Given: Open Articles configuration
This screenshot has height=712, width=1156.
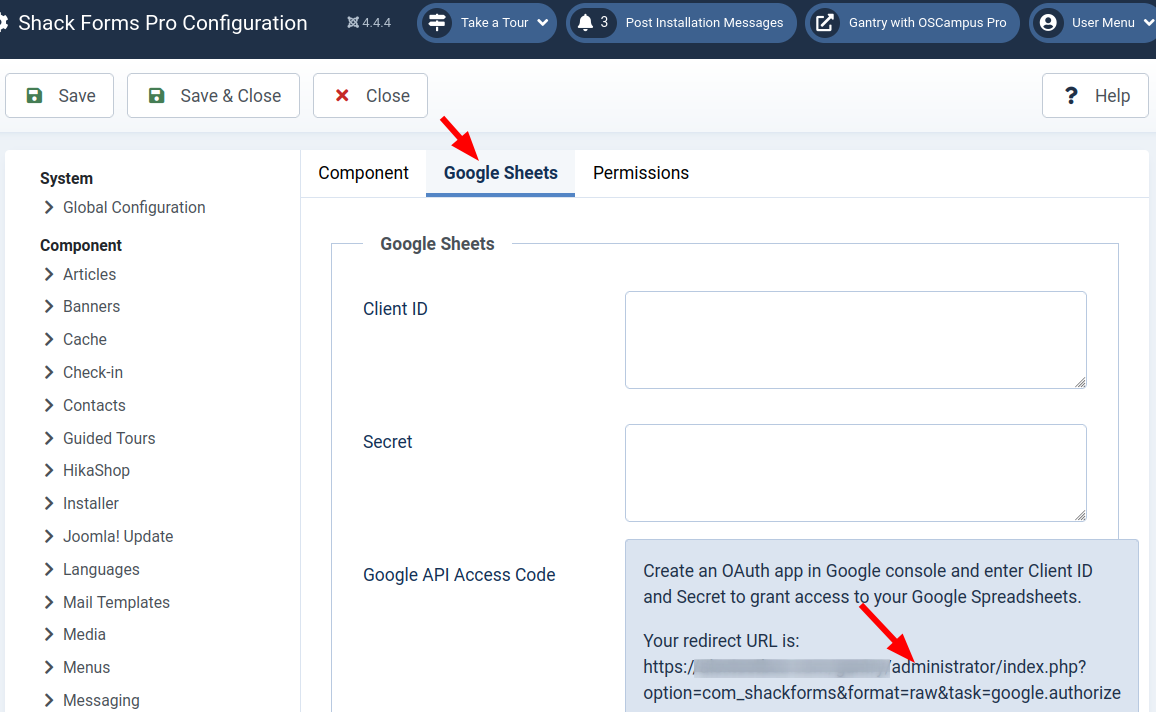Looking at the screenshot, I should (x=89, y=274).
